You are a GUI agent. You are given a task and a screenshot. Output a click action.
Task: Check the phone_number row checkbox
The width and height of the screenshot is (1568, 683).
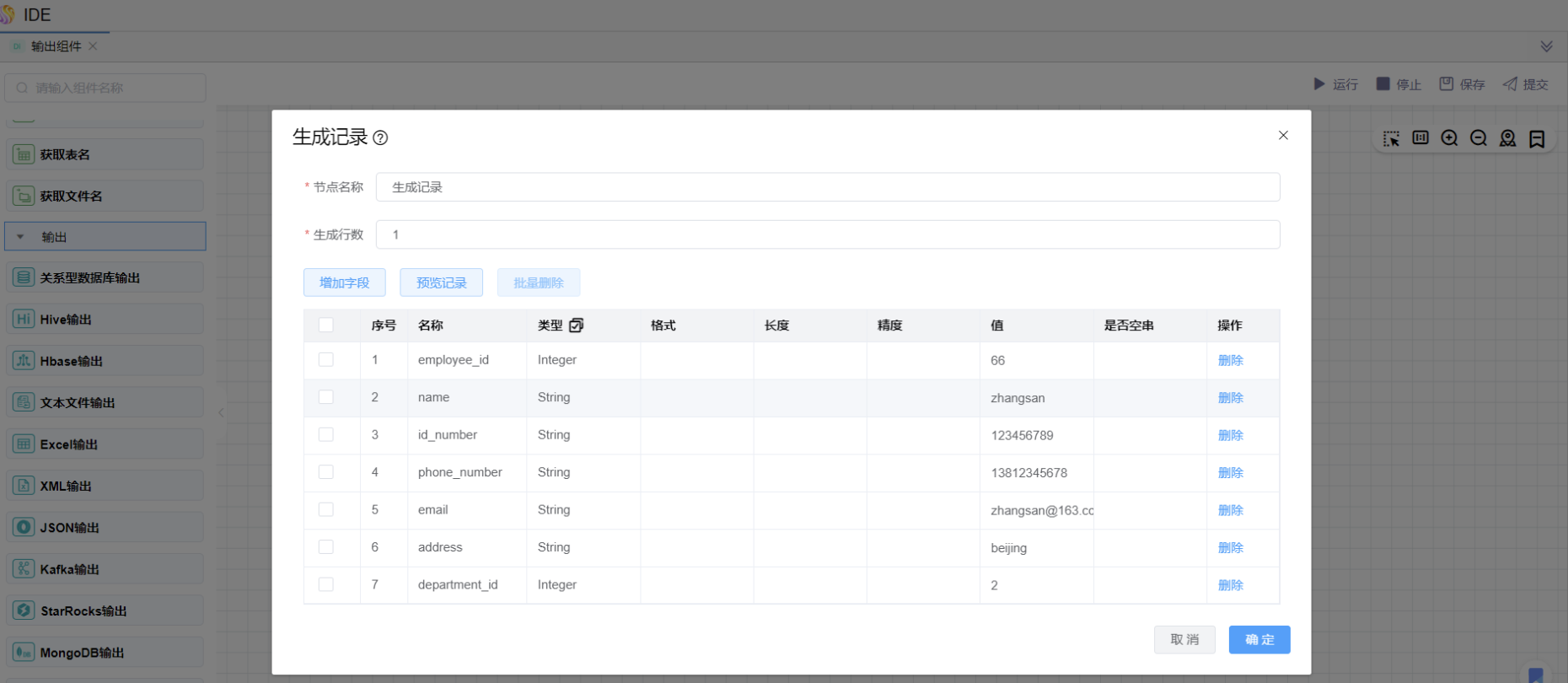pos(326,472)
